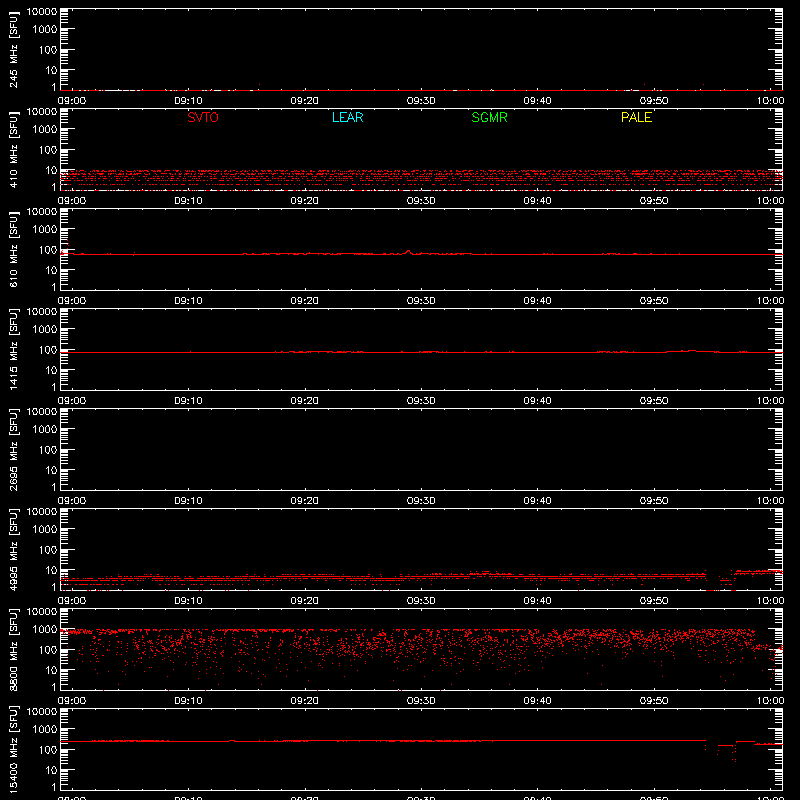Image resolution: width=800 pixels, height=800 pixels.
Task: Click 09:50 label below the 1415 MHz plot
Action: [654, 401]
